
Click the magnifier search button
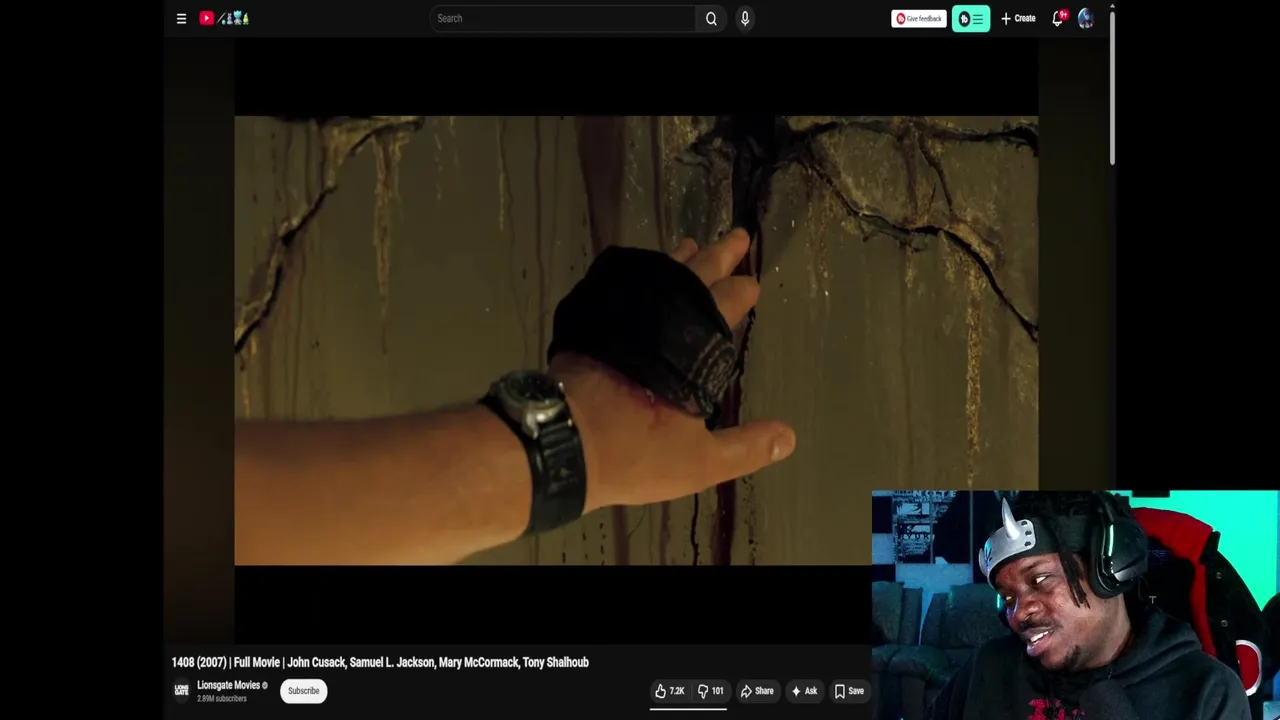point(711,18)
